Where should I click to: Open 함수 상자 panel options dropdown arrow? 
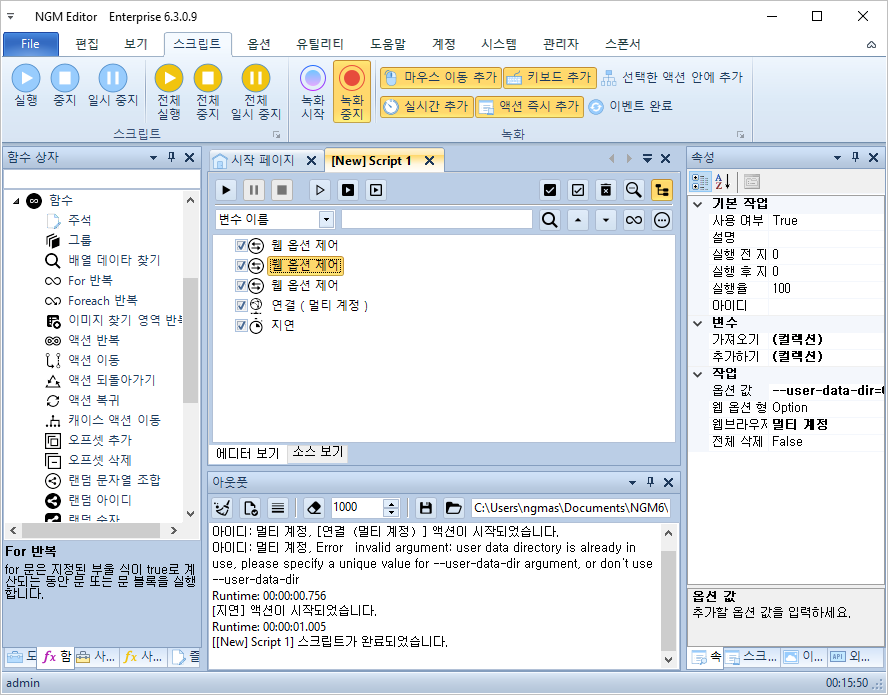click(x=153, y=158)
